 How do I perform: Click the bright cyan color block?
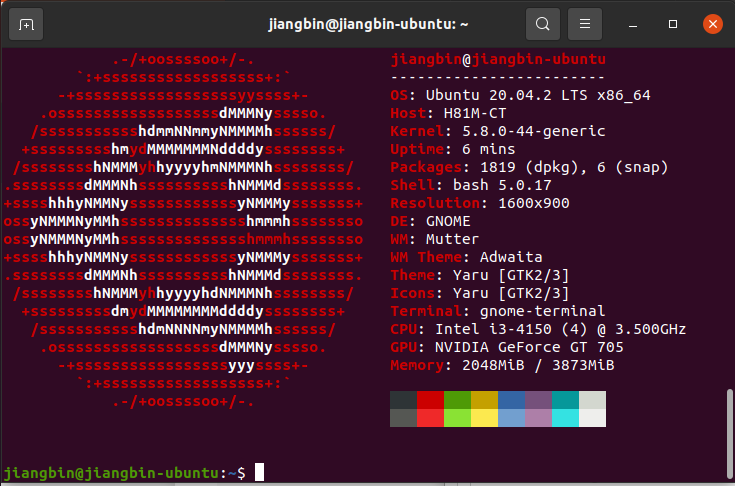tap(565, 418)
